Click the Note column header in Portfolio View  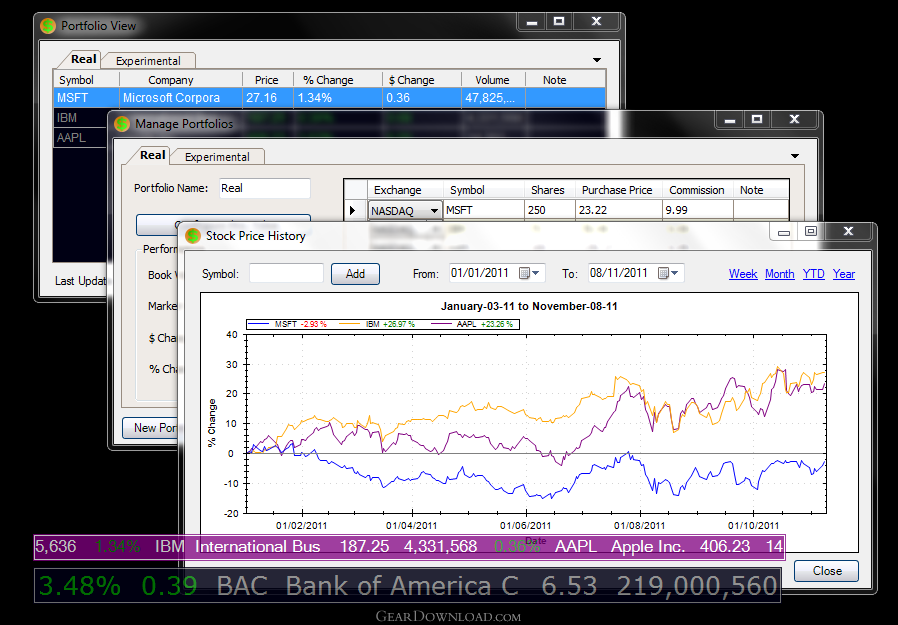tap(565, 80)
